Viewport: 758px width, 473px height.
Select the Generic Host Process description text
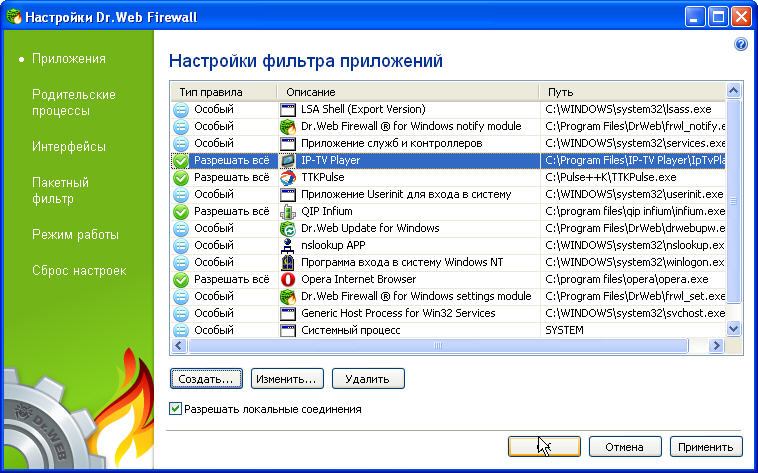point(398,313)
